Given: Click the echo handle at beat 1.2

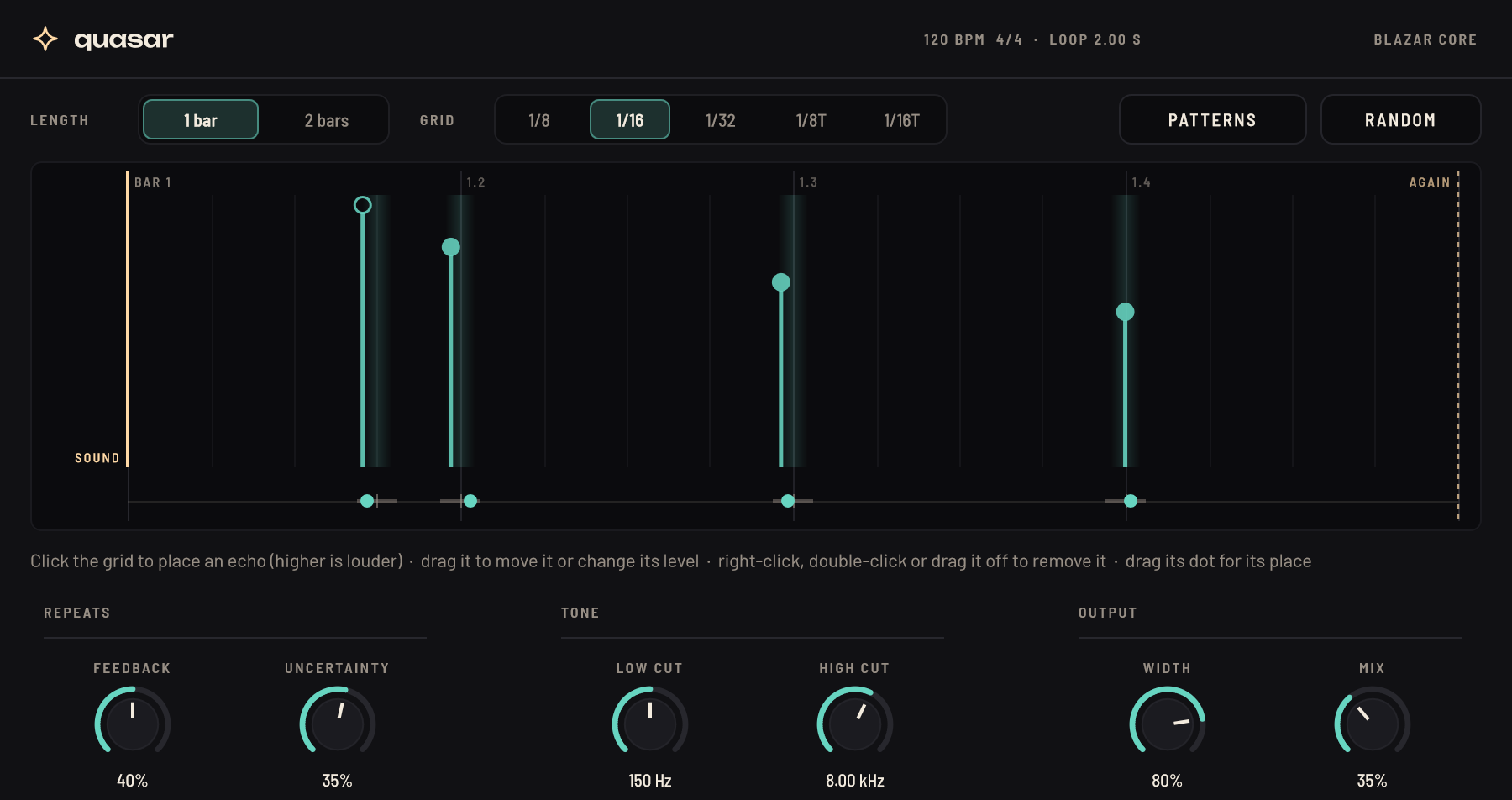Looking at the screenshot, I should click(x=451, y=247).
